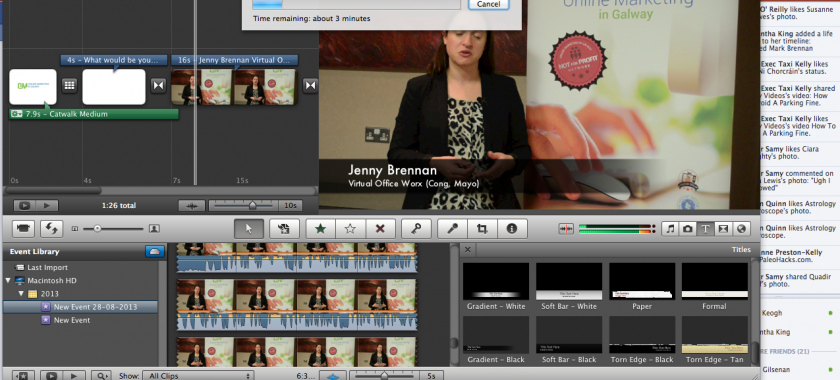
Task: Collapse the 2013 folder
Action: click(21, 294)
